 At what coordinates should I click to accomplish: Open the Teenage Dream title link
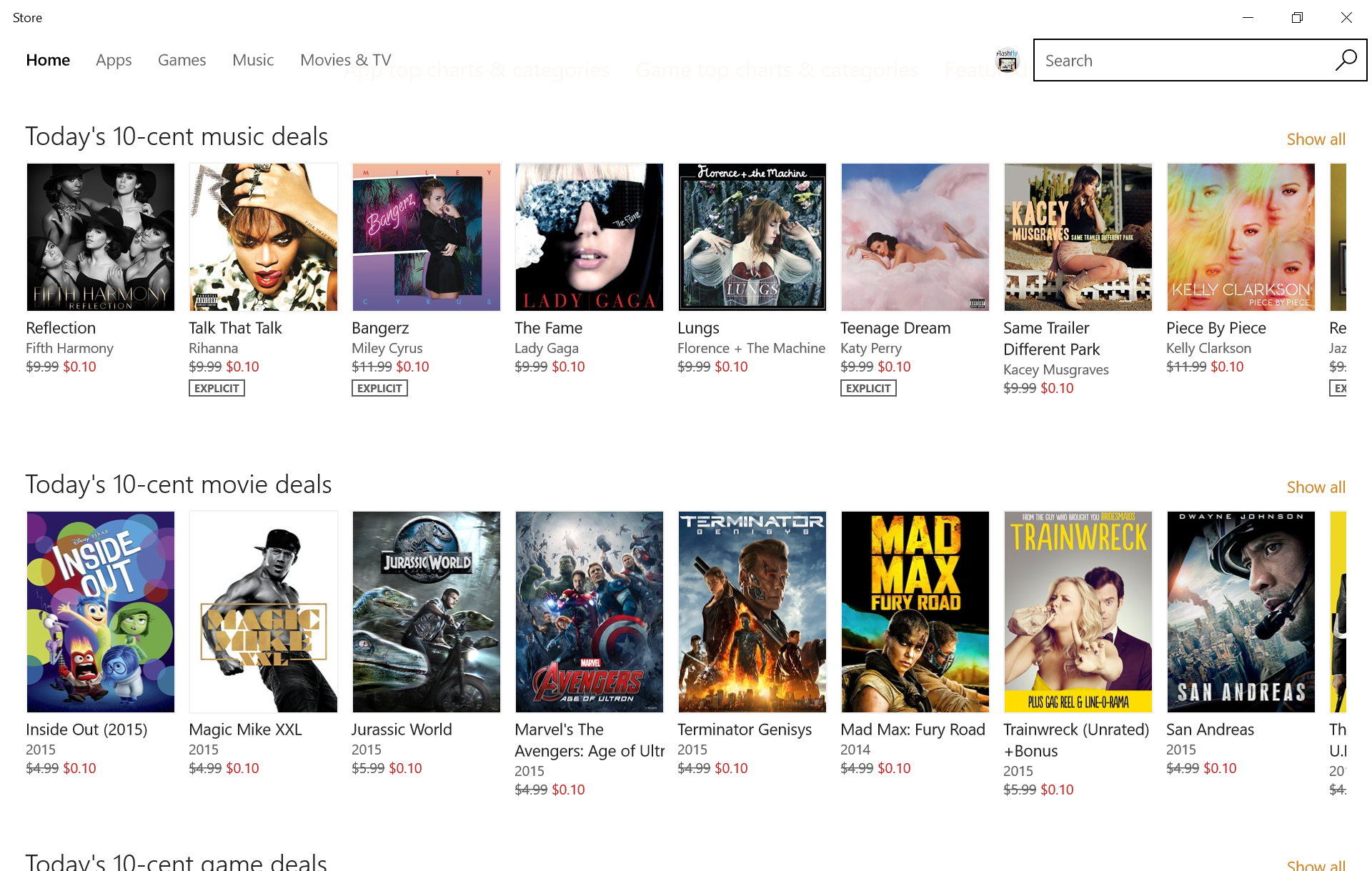895,328
